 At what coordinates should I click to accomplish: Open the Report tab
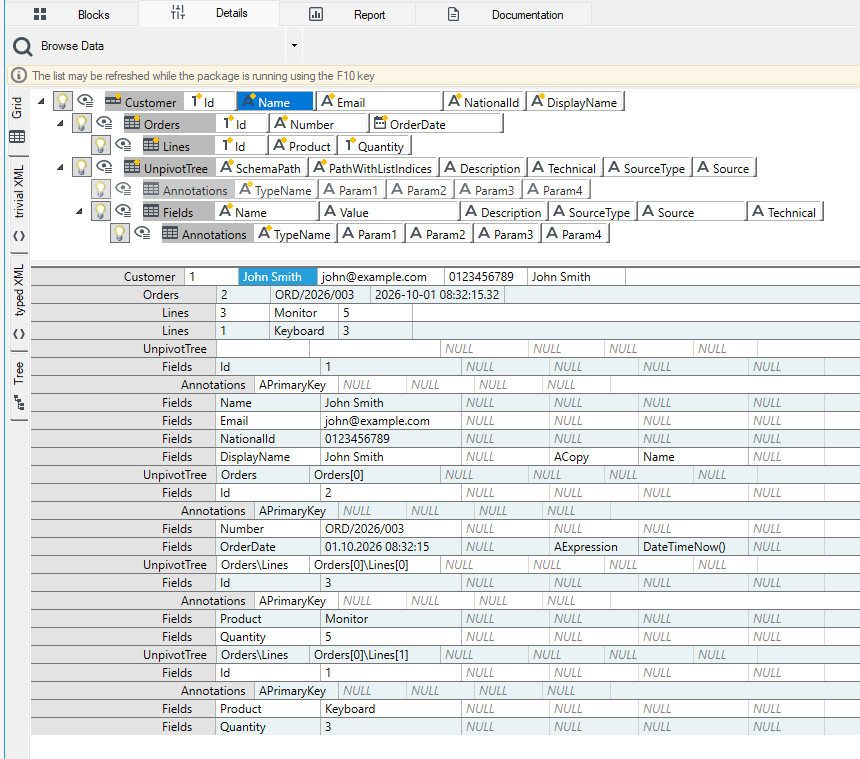point(347,14)
